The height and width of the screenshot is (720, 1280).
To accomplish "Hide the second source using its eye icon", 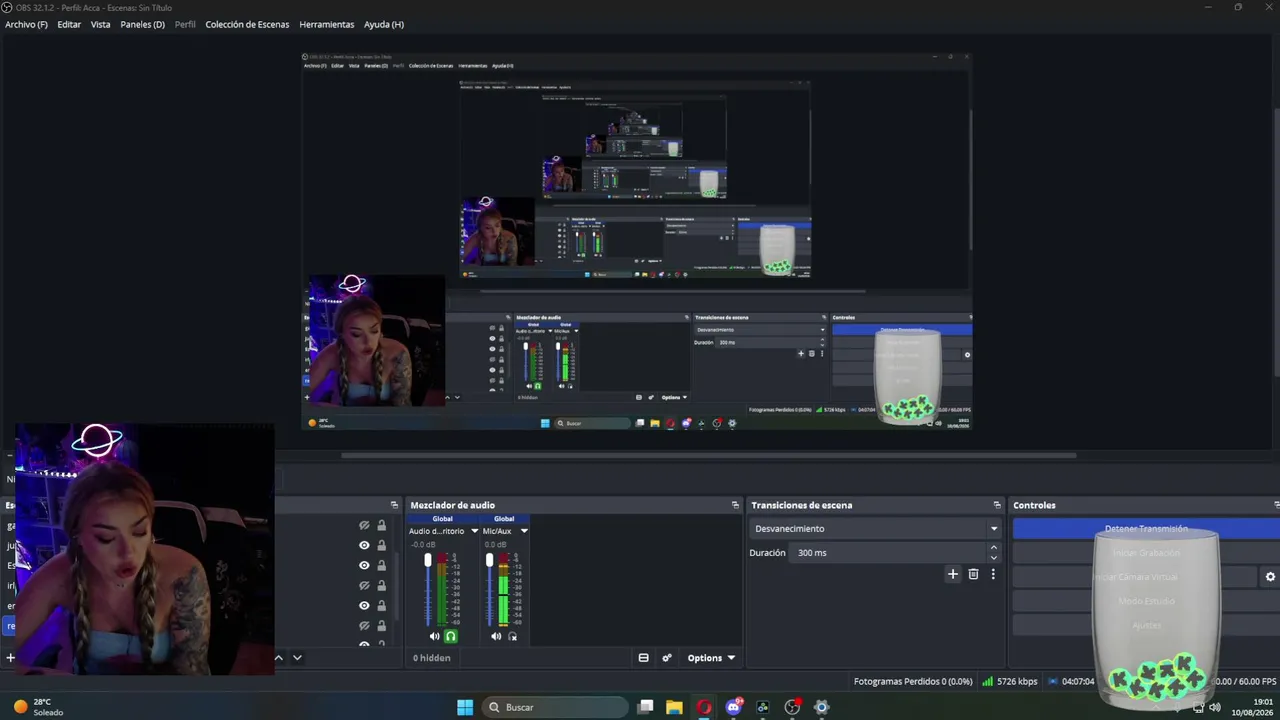I will [x=364, y=545].
